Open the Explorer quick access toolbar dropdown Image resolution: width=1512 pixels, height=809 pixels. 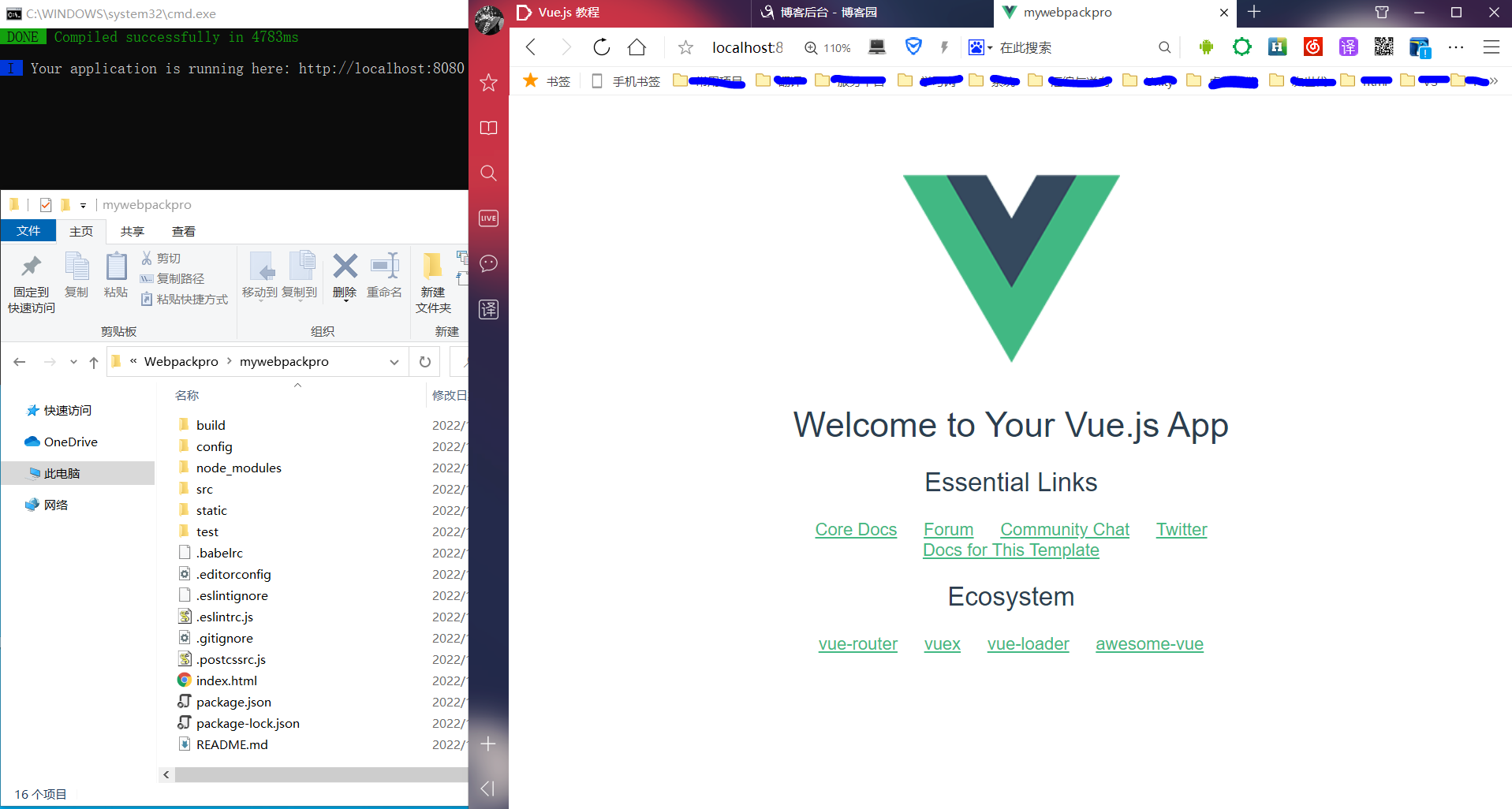pyautogui.click(x=83, y=205)
